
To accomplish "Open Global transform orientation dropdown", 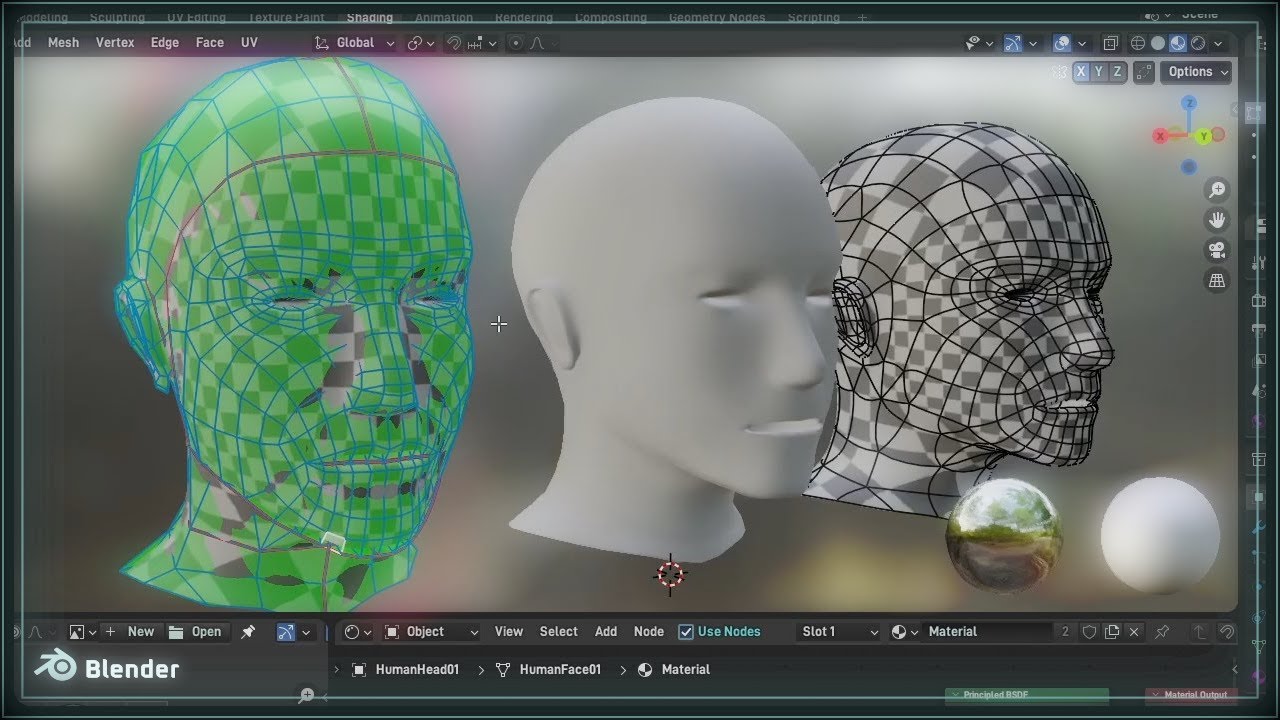I will tap(355, 43).
